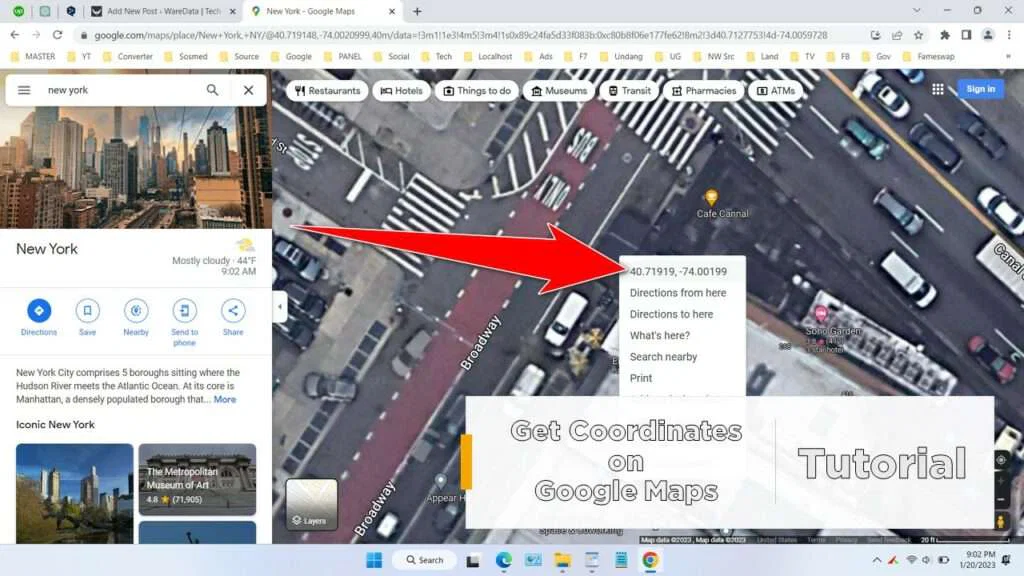This screenshot has height=576, width=1024.
Task: Open the Things to do category
Action: (x=477, y=90)
